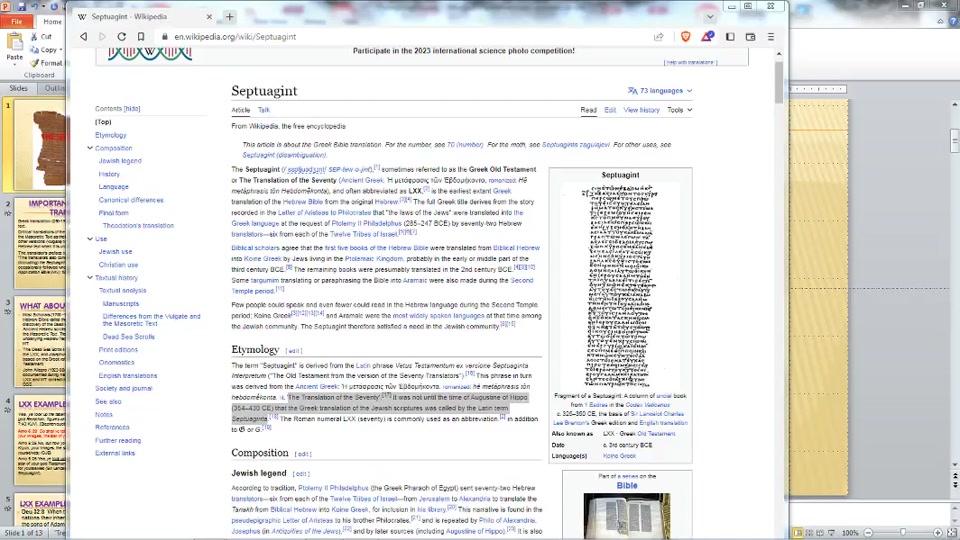Viewport: 960px width, 540px height.
Task: Open the Brave Wallet icon
Action: coord(751,37)
